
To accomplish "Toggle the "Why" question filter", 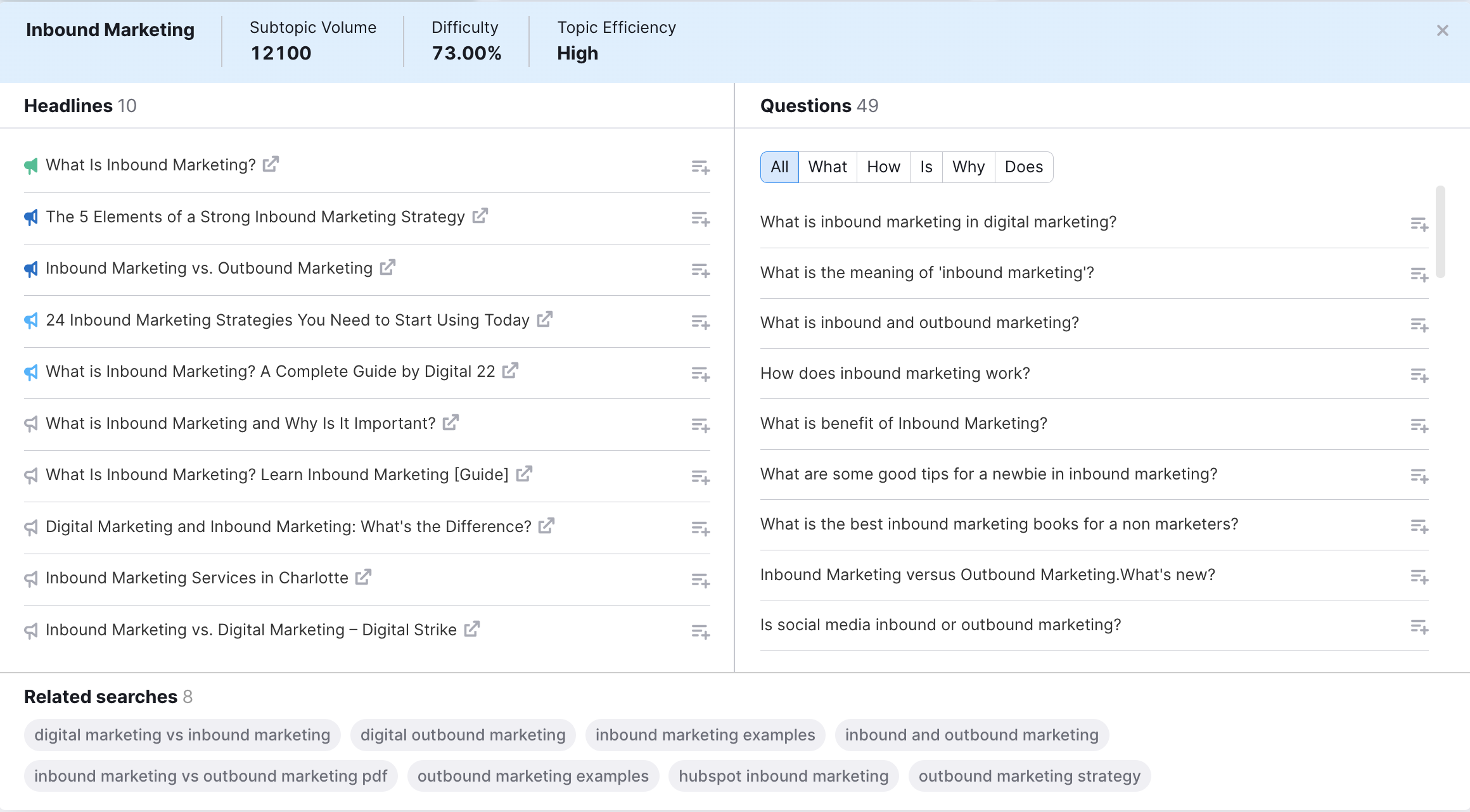I will 968,167.
